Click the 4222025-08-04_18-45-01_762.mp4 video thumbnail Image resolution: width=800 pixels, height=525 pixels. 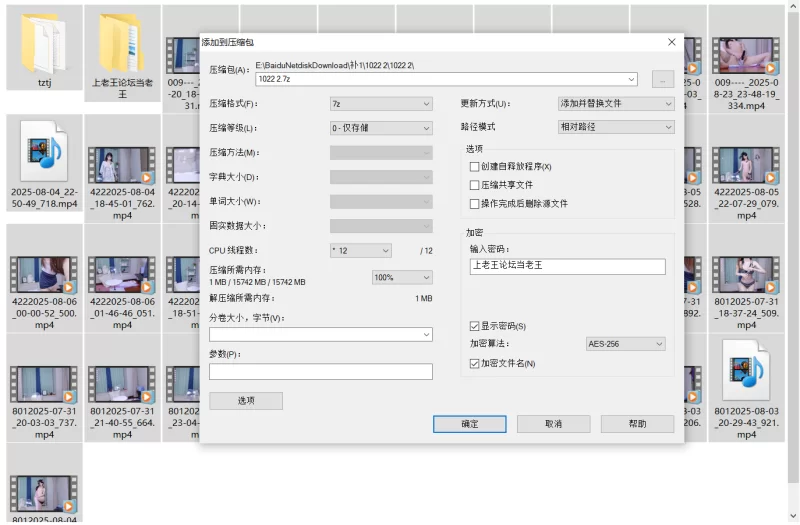pyautogui.click(x=122, y=162)
